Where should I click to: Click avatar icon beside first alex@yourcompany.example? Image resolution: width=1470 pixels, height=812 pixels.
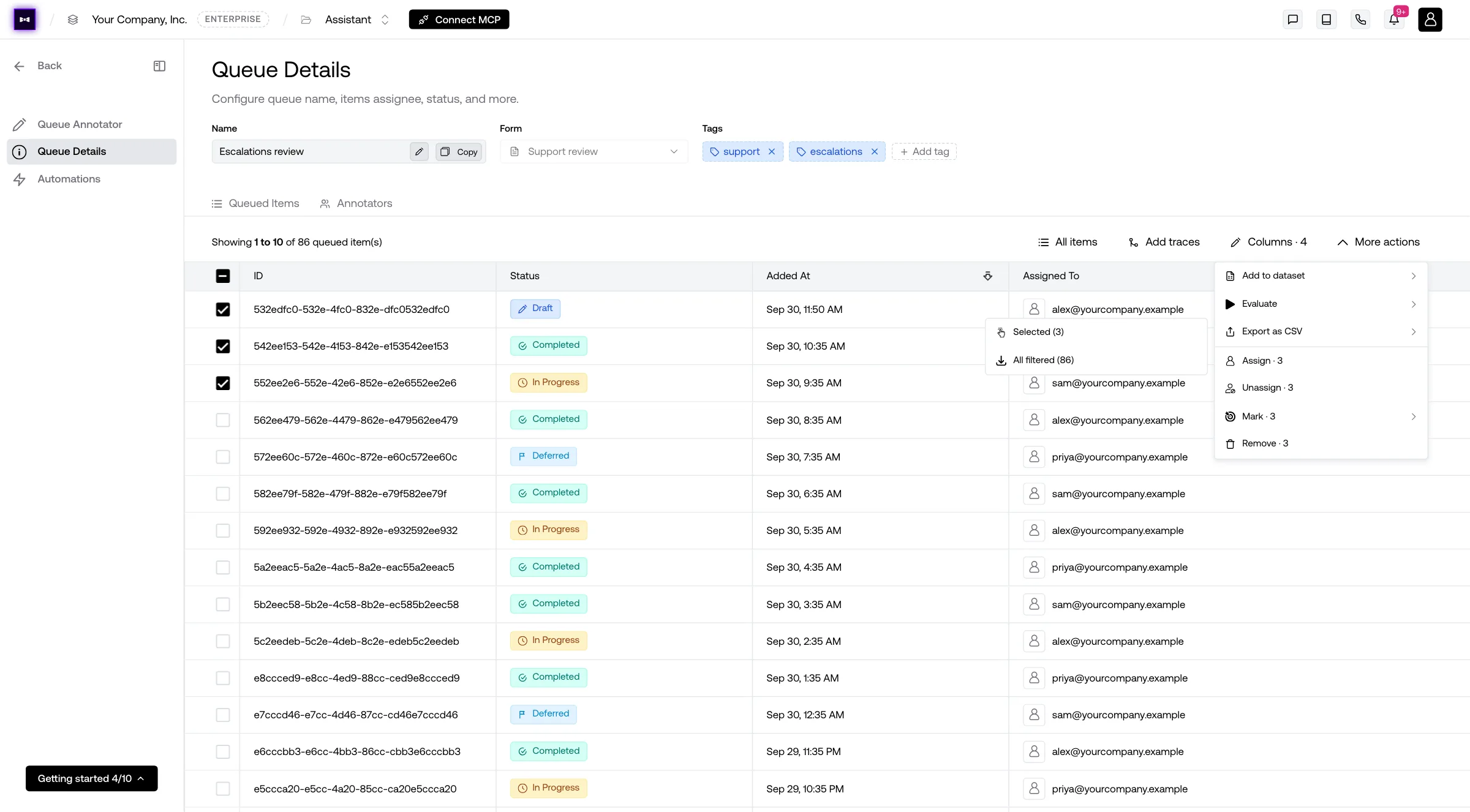click(1034, 309)
